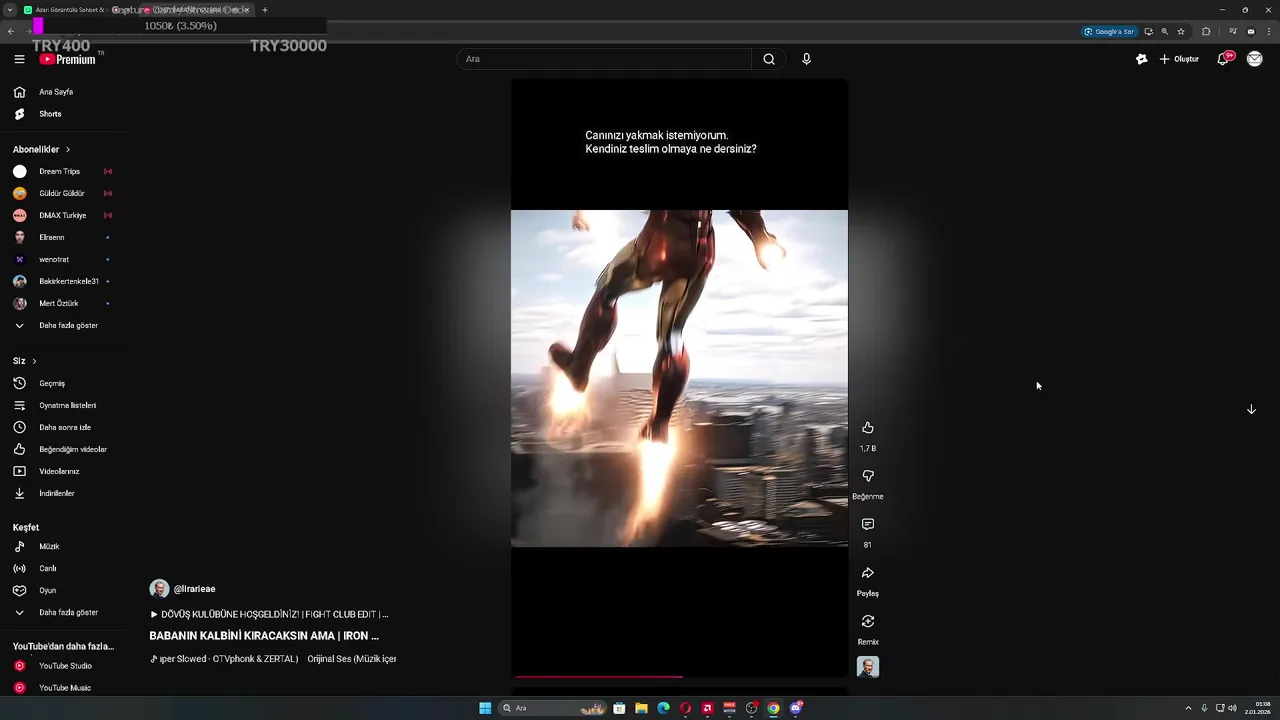Show hidden system tray icons chevron
Viewport: 1280px width, 720px height.
(1188, 708)
